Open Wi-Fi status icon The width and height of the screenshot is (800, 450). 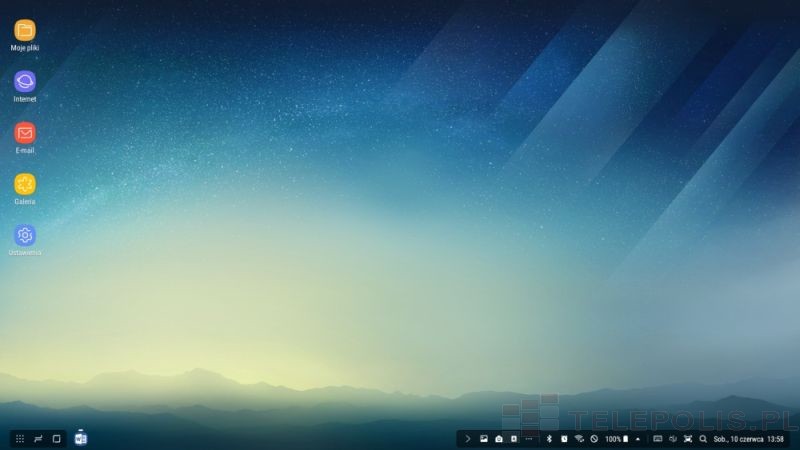[579, 439]
